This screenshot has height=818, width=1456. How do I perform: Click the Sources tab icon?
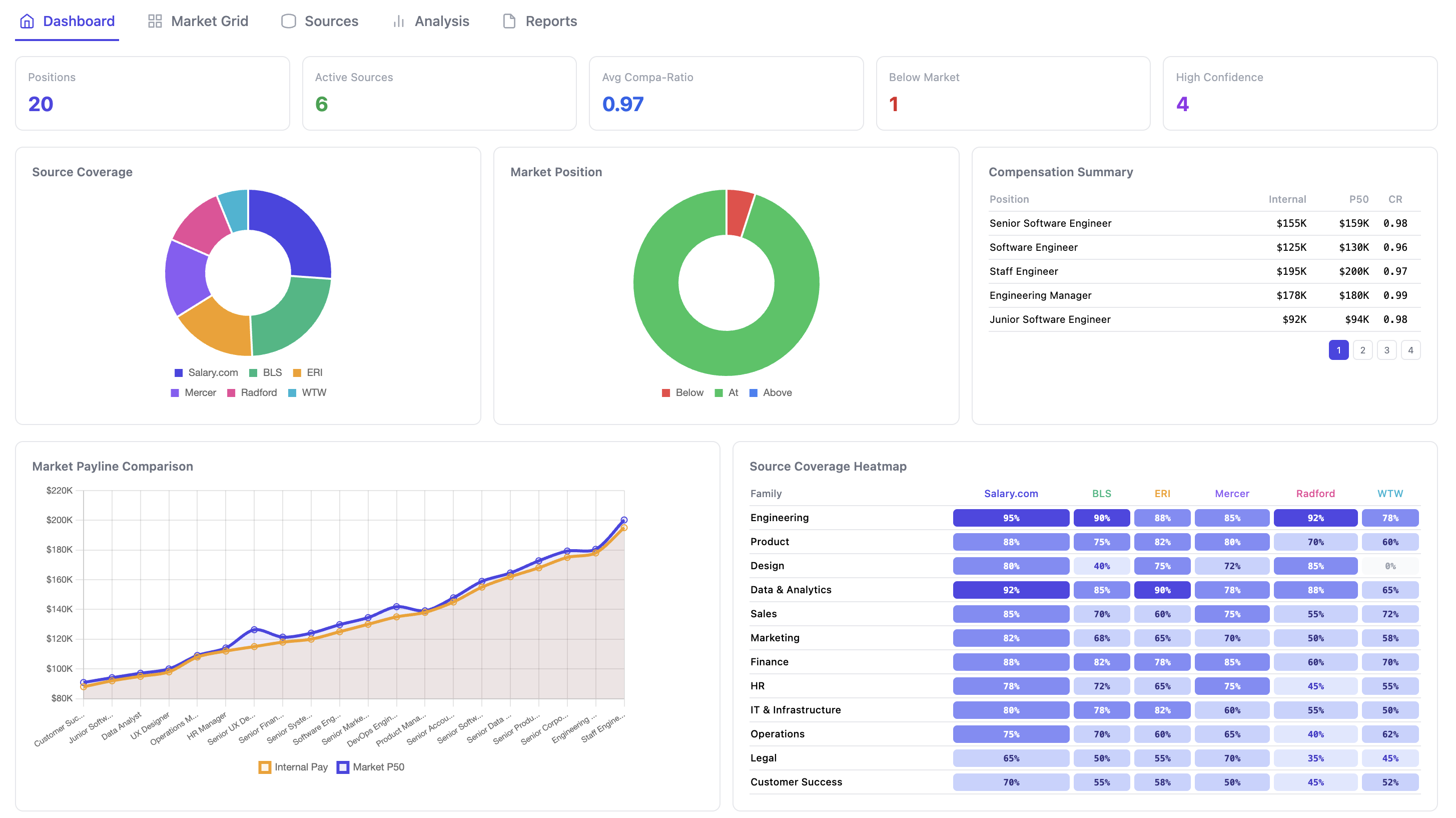coord(289,21)
